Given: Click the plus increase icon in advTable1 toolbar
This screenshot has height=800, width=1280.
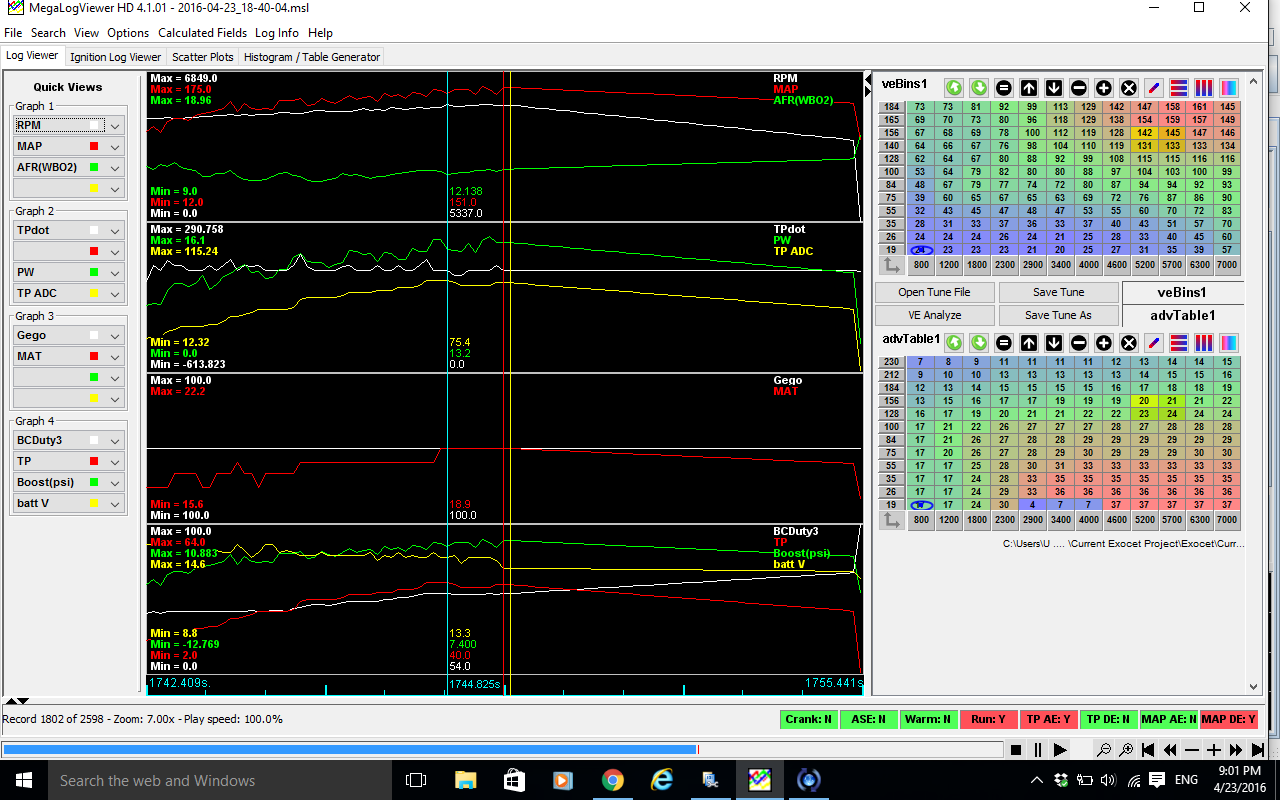Looking at the screenshot, I should click(1104, 343).
